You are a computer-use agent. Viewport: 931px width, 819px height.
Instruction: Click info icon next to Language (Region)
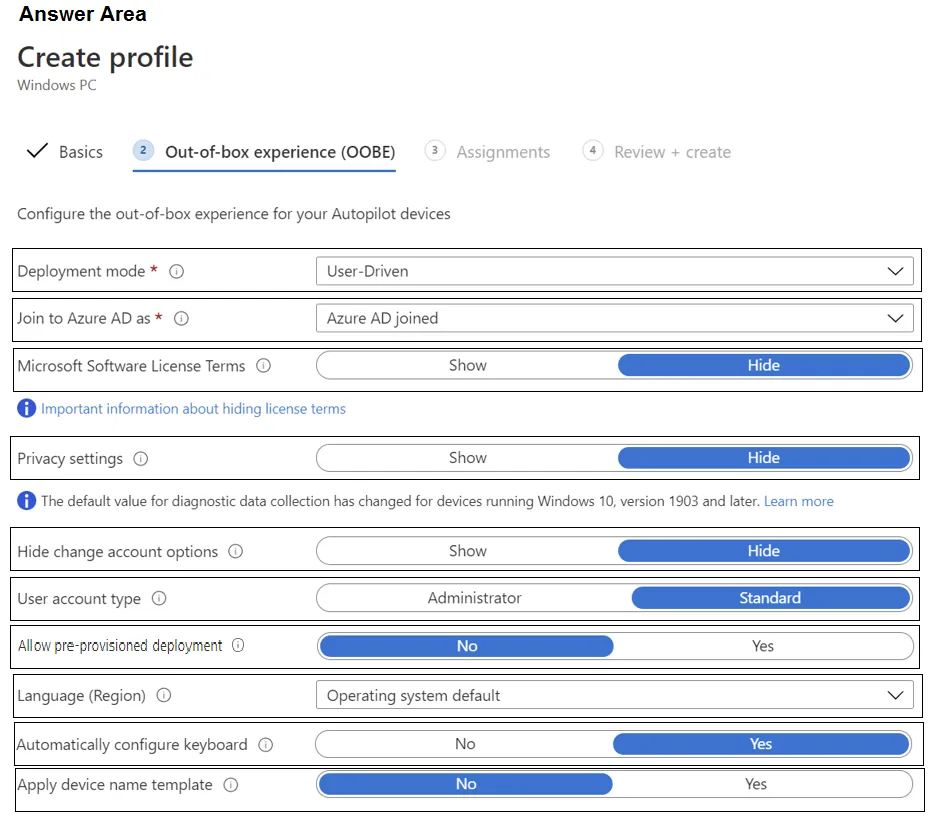click(x=164, y=695)
